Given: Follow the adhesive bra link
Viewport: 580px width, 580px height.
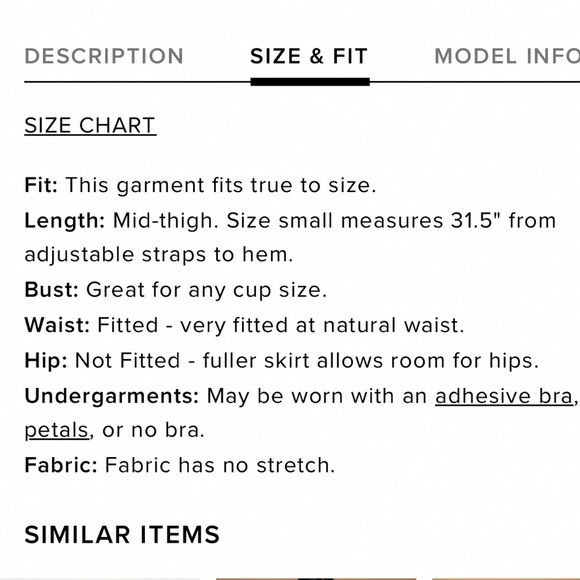Looking at the screenshot, I should [x=504, y=396].
